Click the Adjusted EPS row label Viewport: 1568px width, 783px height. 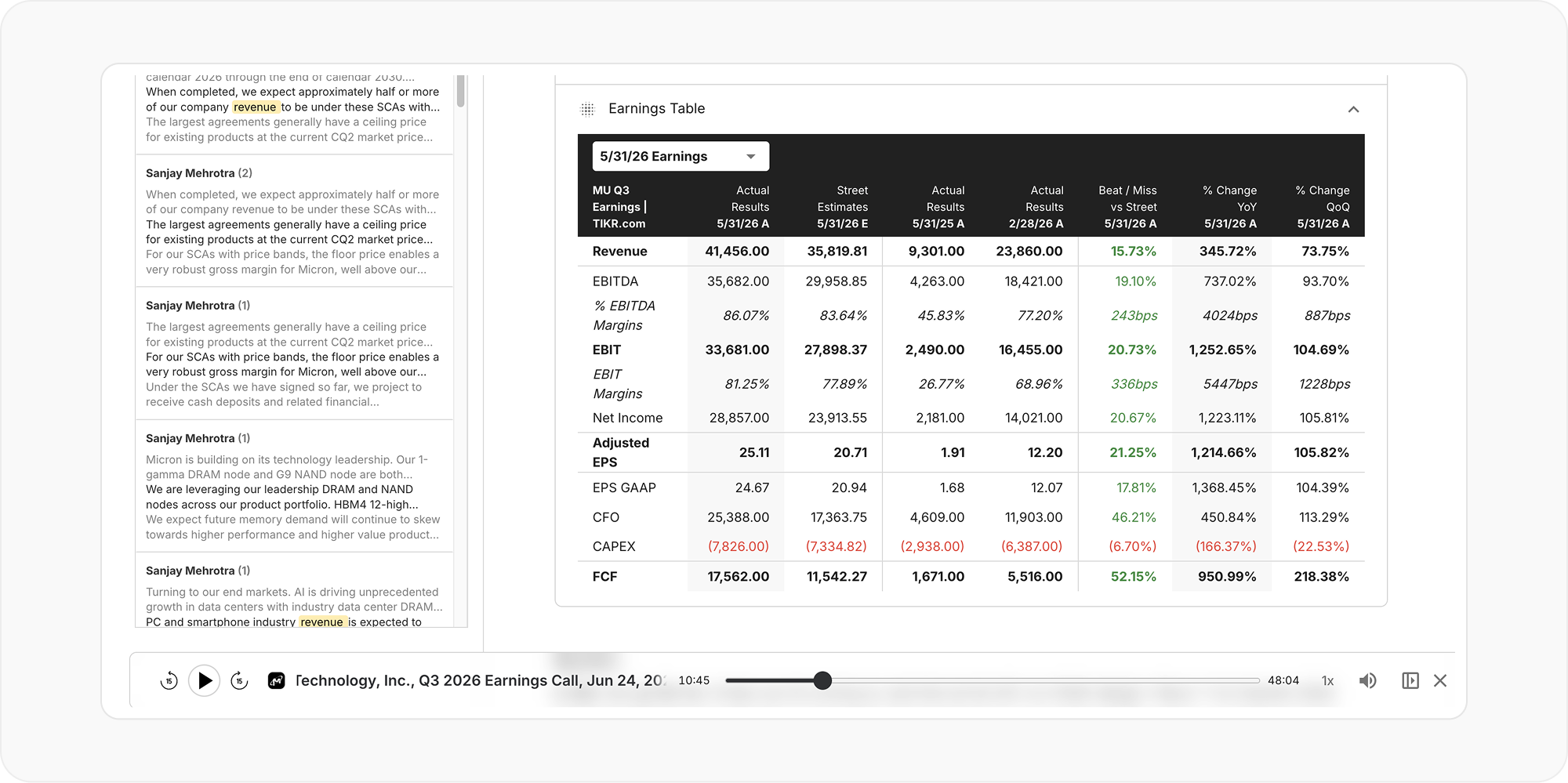pos(621,452)
